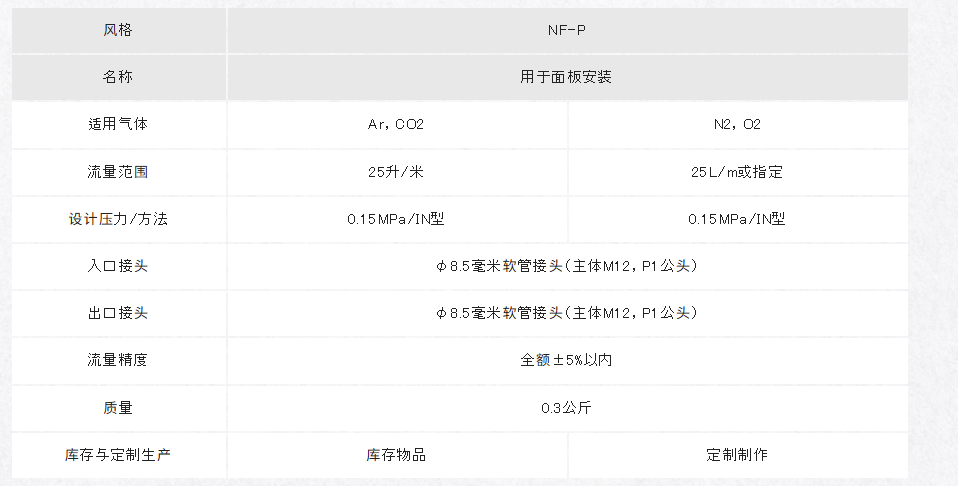Click the 适用气体 row label
This screenshot has width=958, height=486.
[x=119, y=124]
